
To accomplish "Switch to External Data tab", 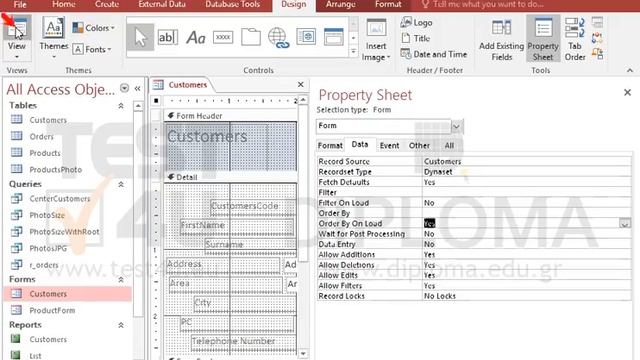I will click(162, 4).
